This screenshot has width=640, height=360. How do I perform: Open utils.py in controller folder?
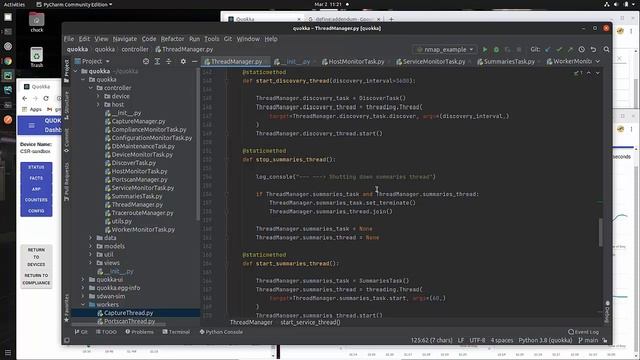121,221
